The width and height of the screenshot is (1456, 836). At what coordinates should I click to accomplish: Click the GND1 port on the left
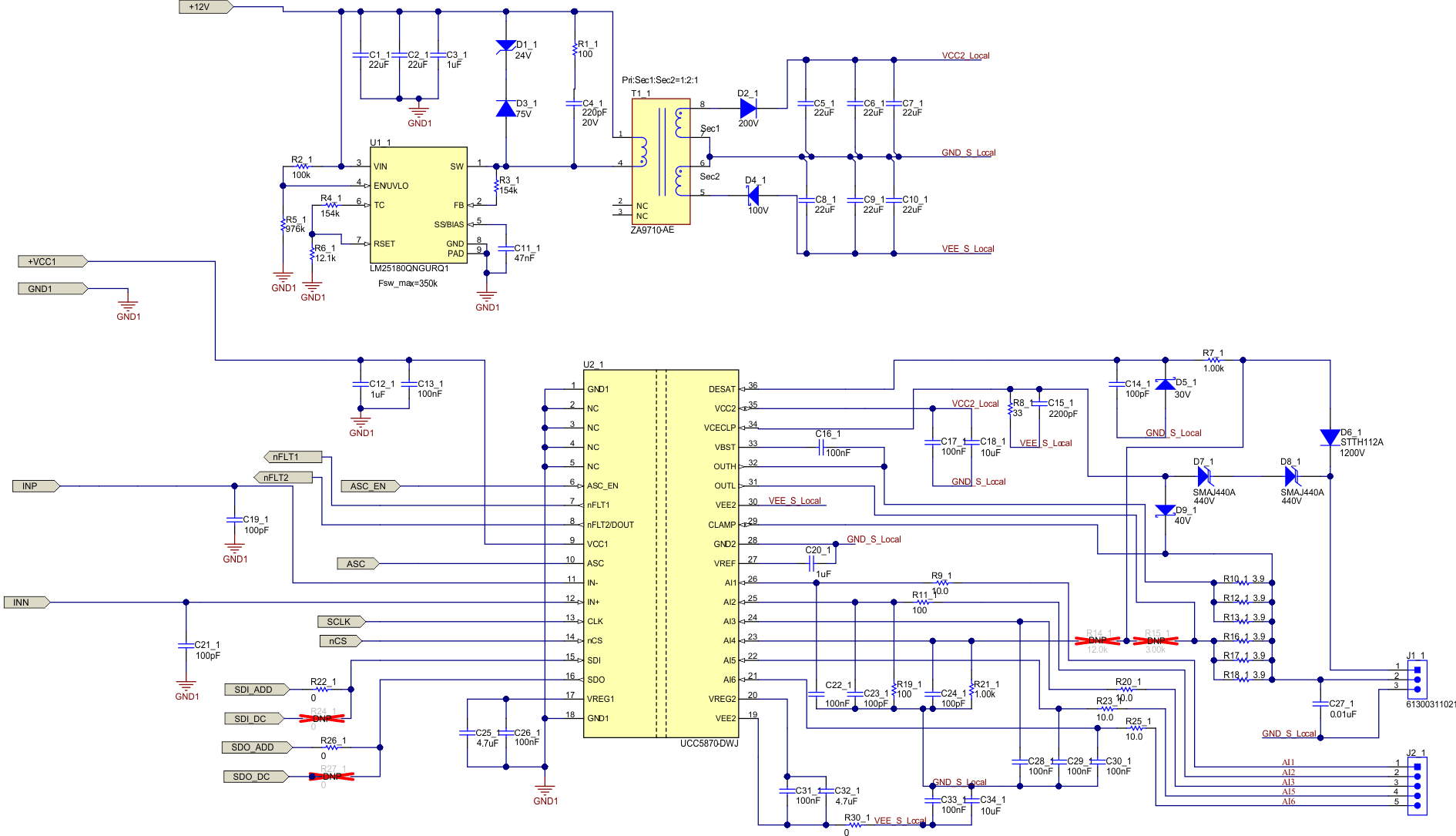click(52, 289)
